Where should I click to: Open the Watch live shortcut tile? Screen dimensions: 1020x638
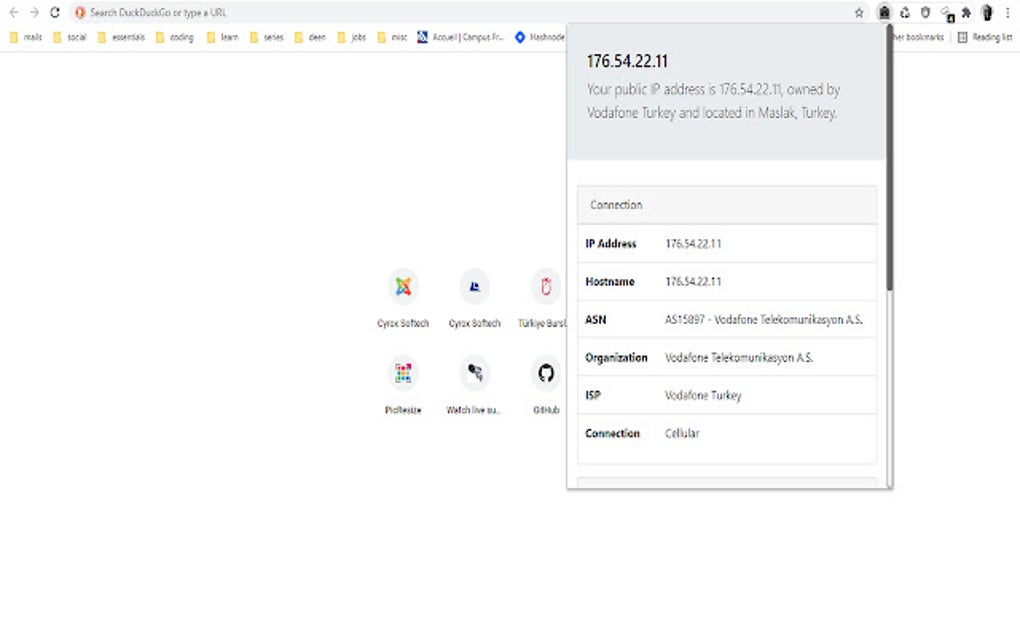pyautogui.click(x=474, y=384)
